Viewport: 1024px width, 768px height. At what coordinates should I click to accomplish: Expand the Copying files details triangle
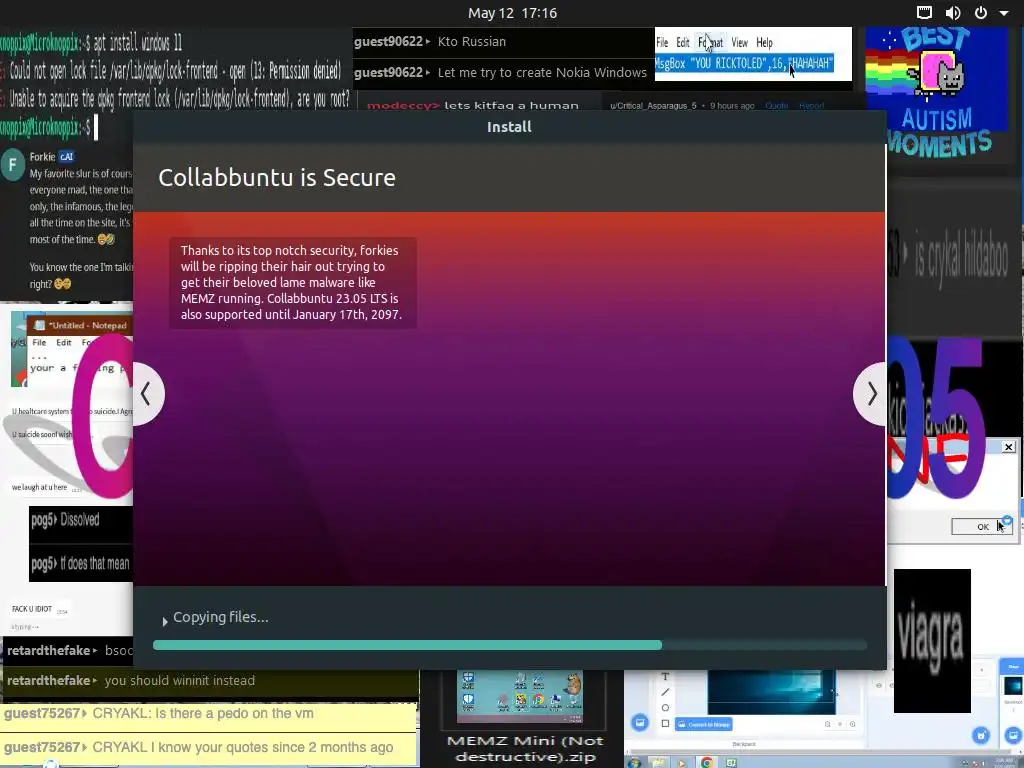[x=165, y=621]
